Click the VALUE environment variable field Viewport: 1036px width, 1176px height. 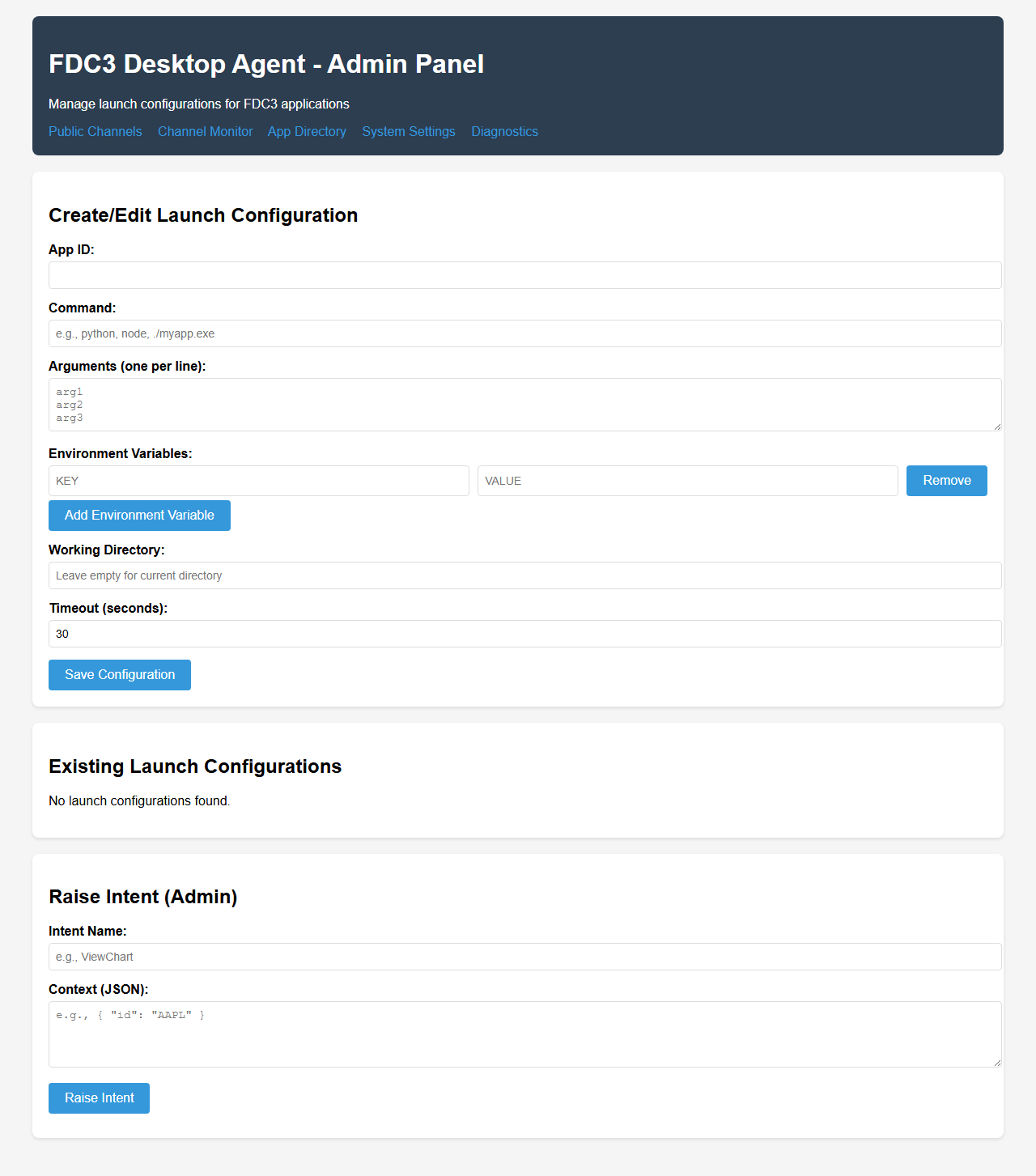687,480
